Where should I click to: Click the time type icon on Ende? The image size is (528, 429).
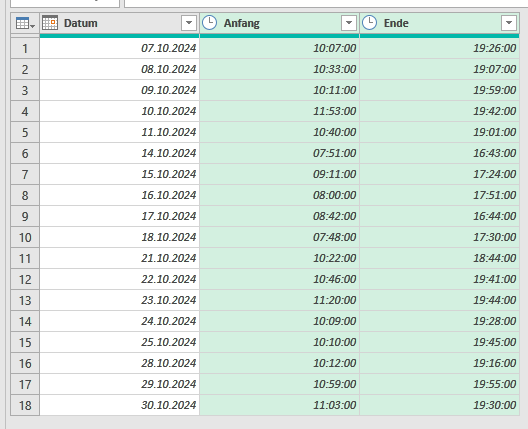(369, 23)
